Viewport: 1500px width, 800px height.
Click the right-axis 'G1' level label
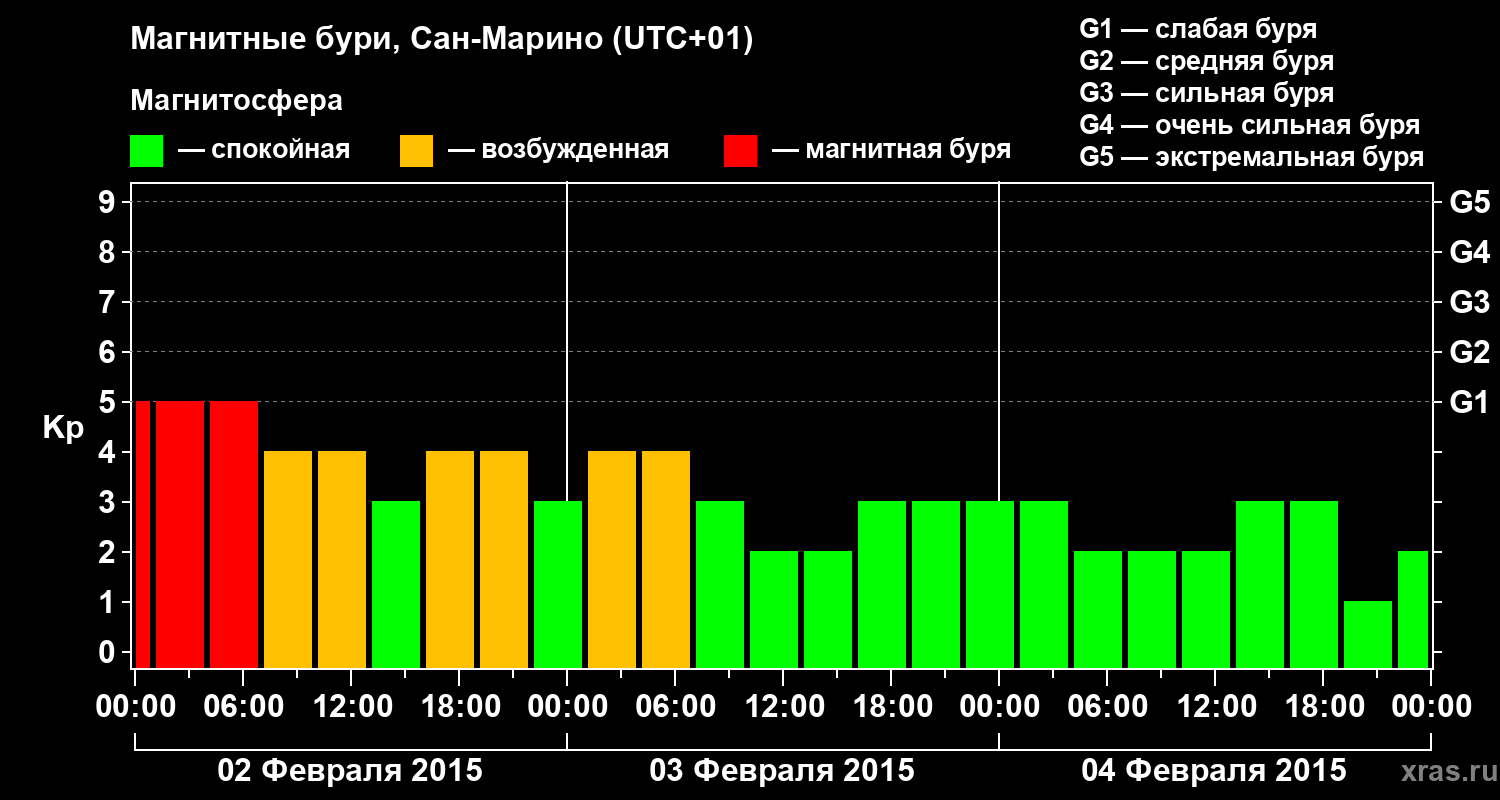click(x=1469, y=402)
